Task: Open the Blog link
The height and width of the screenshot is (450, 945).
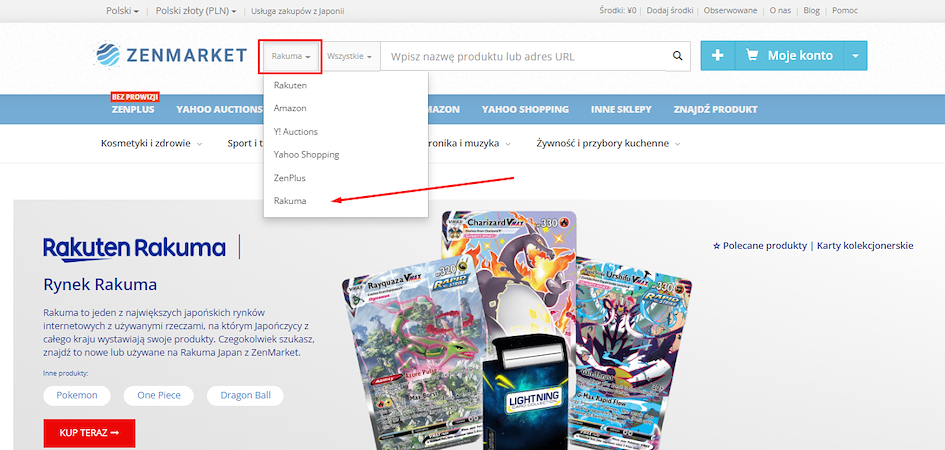Action: click(x=811, y=10)
